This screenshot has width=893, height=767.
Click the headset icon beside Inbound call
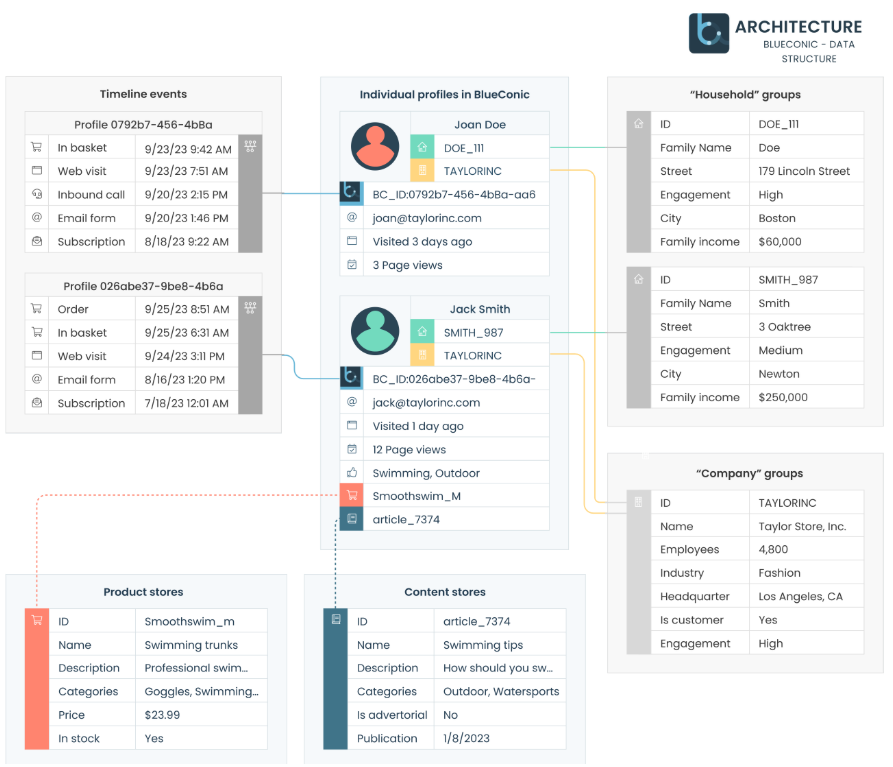(36, 194)
